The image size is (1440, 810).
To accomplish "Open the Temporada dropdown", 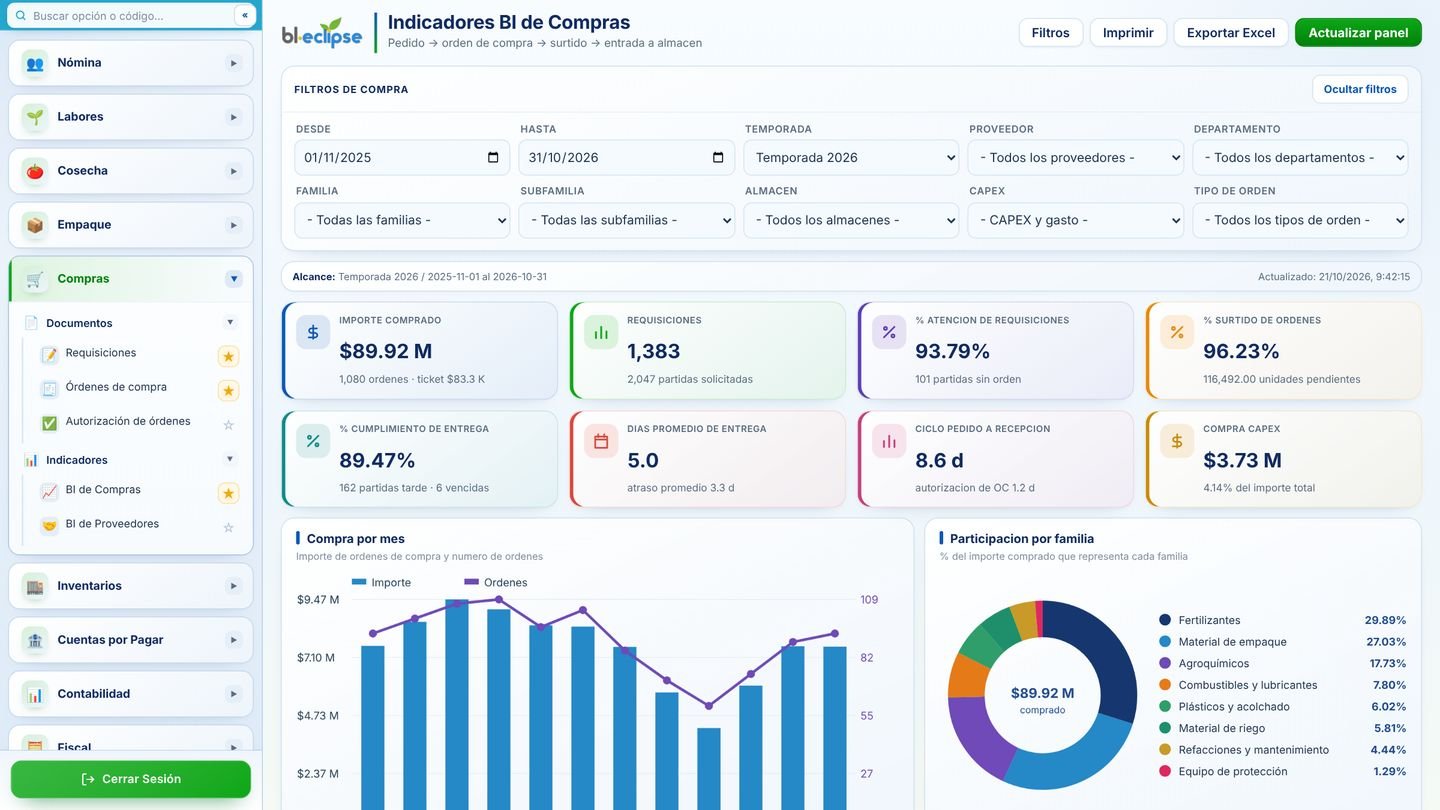I will 851,157.
